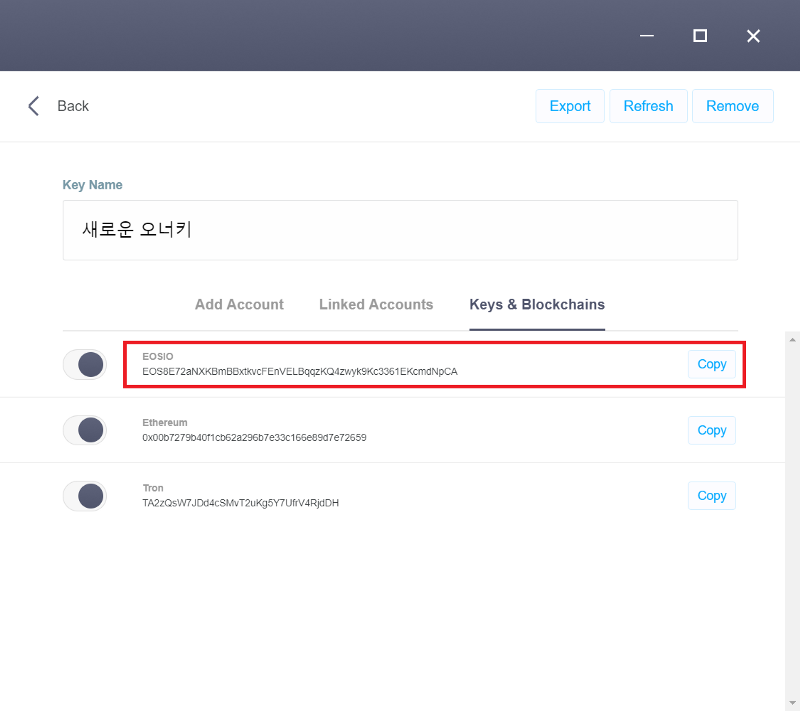Select the Tron address text TA2zQsW7JDd4
This screenshot has height=711, width=800.
pyautogui.click(x=240, y=503)
